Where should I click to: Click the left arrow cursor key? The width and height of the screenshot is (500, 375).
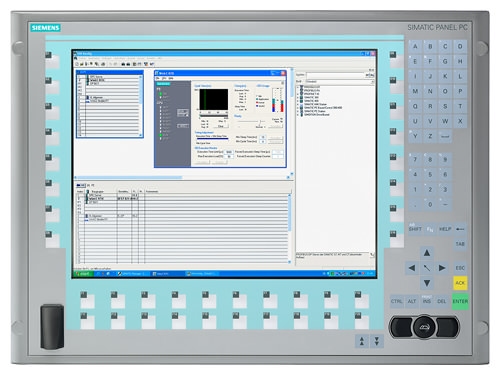click(412, 268)
